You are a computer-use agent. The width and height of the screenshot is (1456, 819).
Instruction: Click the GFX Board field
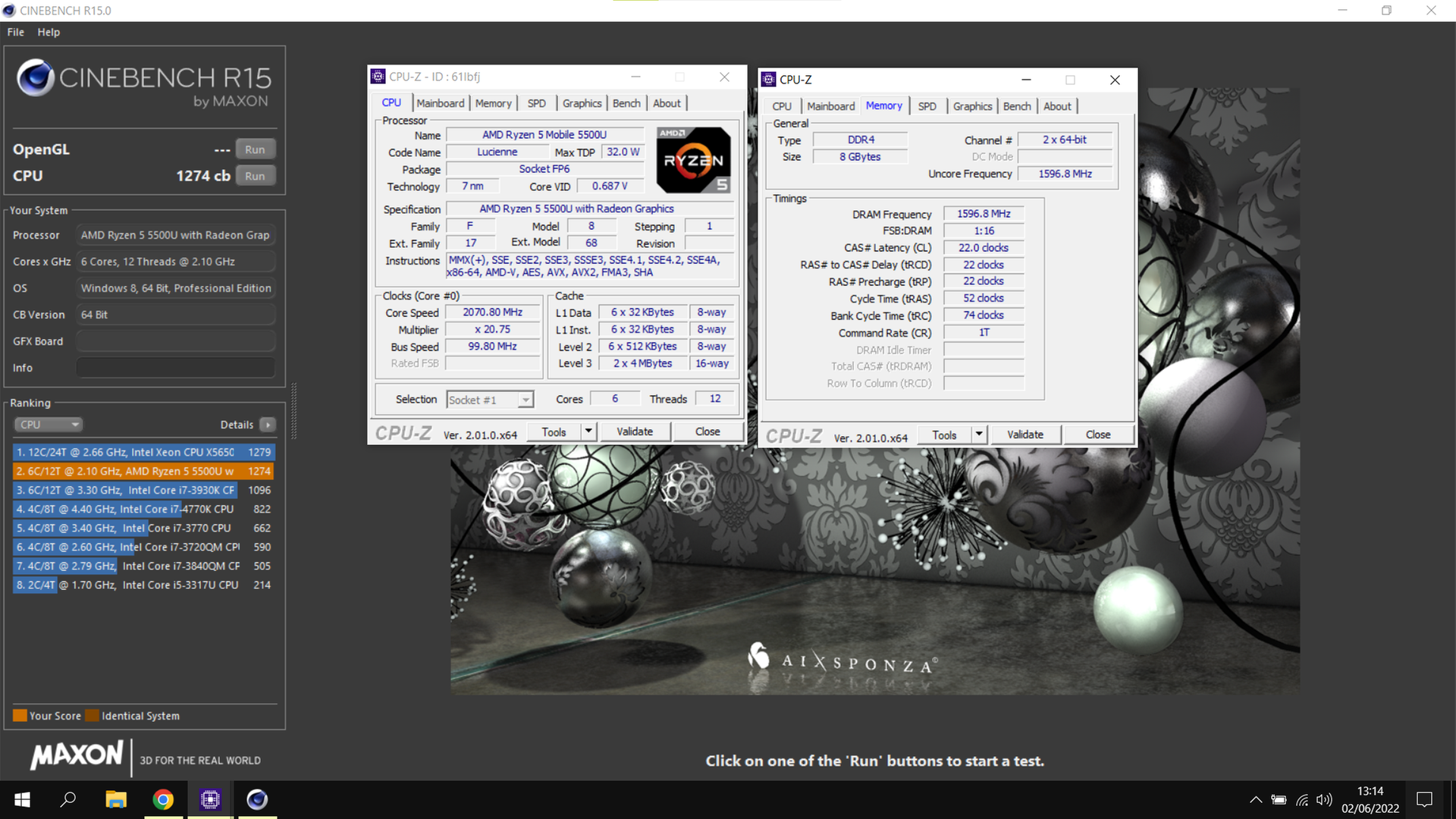(x=175, y=341)
